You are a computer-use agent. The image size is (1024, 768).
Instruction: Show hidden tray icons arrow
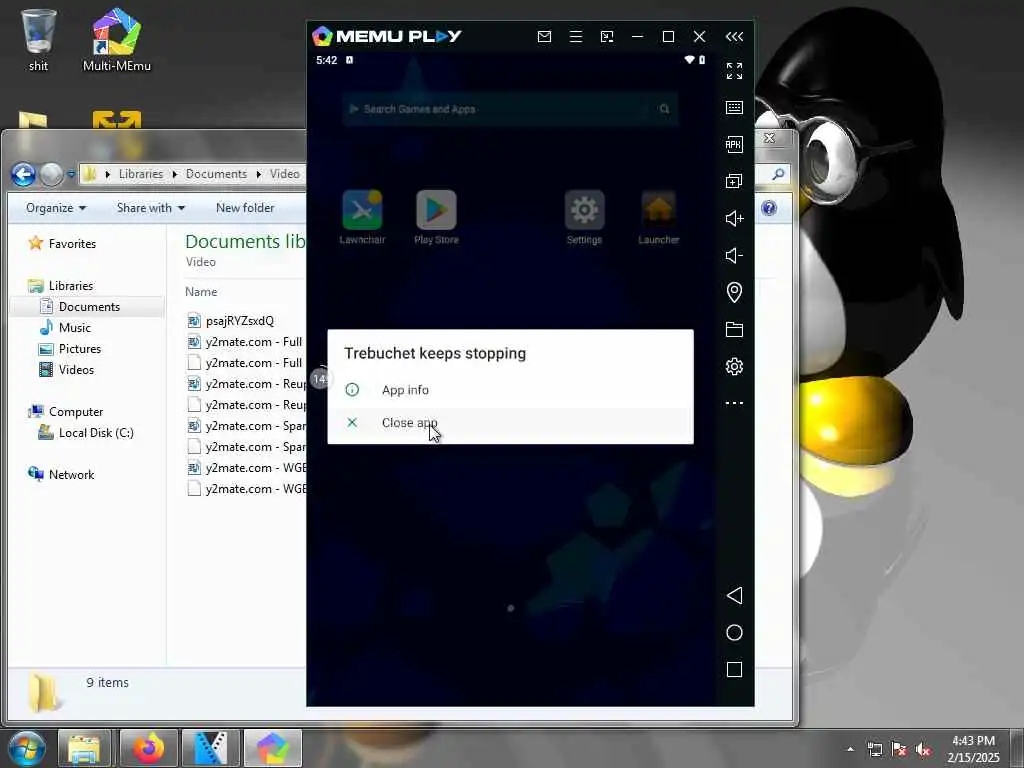pos(850,749)
